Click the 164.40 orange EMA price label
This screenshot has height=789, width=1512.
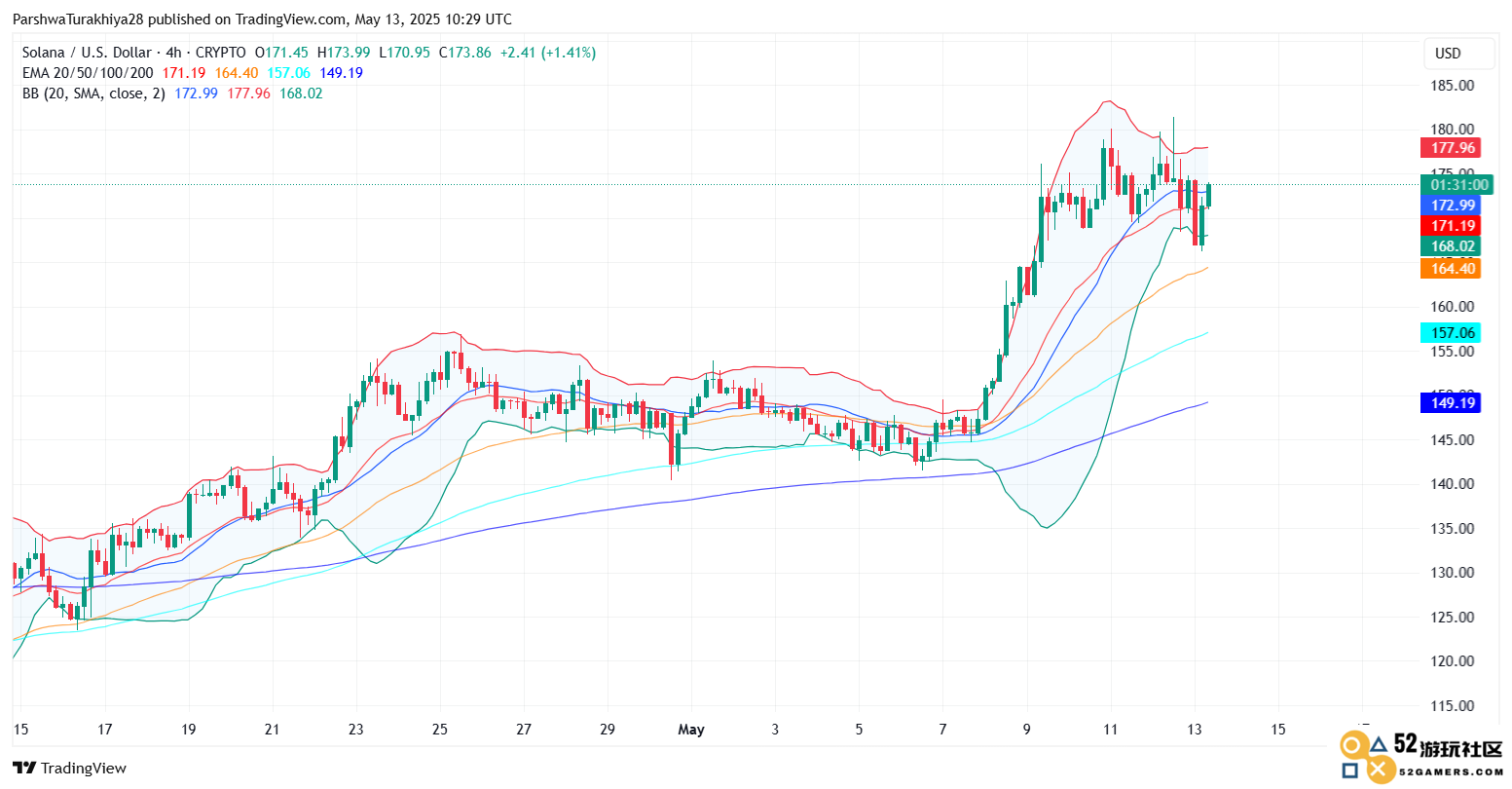(x=1450, y=268)
